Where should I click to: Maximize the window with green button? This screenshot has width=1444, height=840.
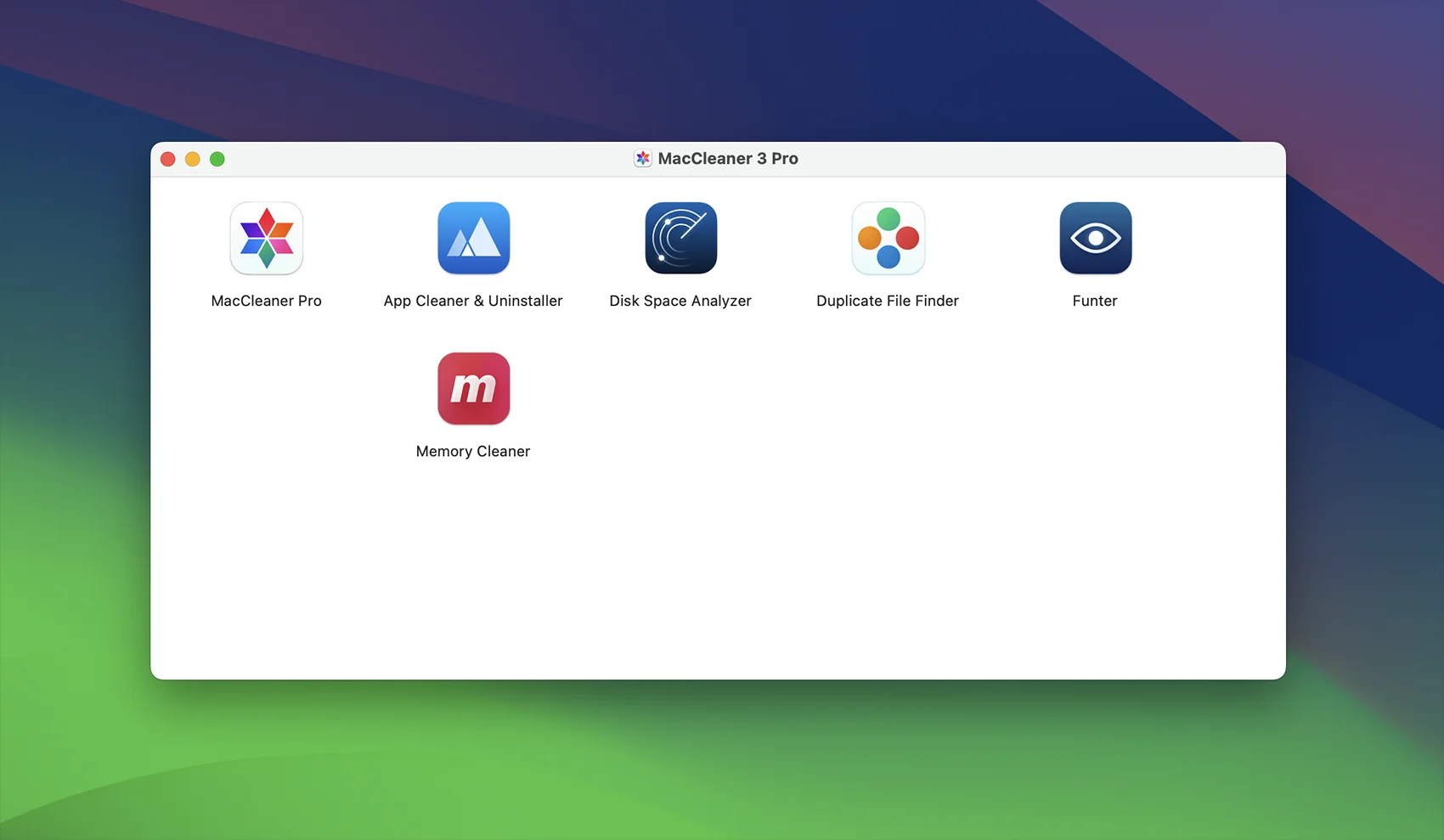click(217, 159)
